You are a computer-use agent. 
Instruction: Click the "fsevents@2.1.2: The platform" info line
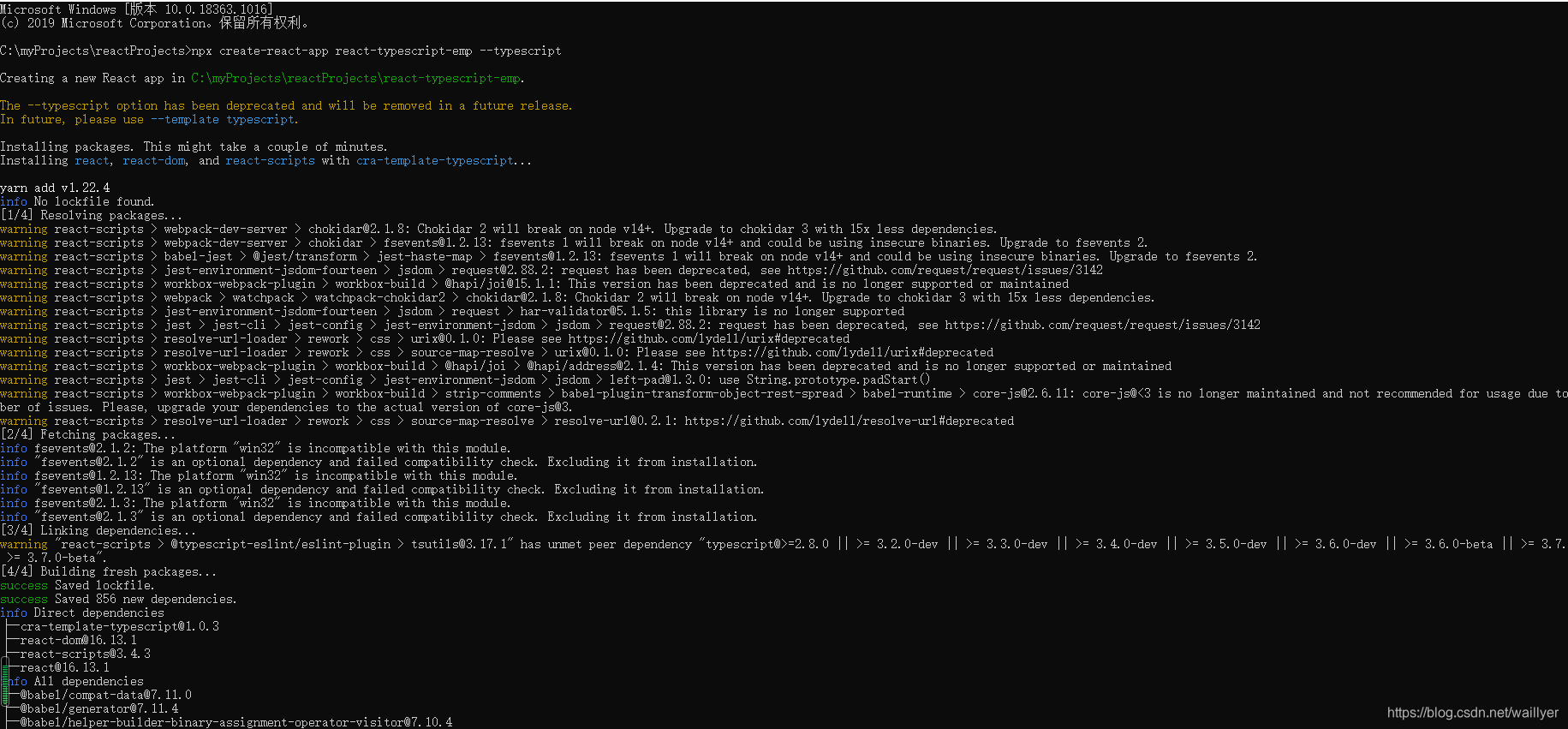(x=255, y=448)
